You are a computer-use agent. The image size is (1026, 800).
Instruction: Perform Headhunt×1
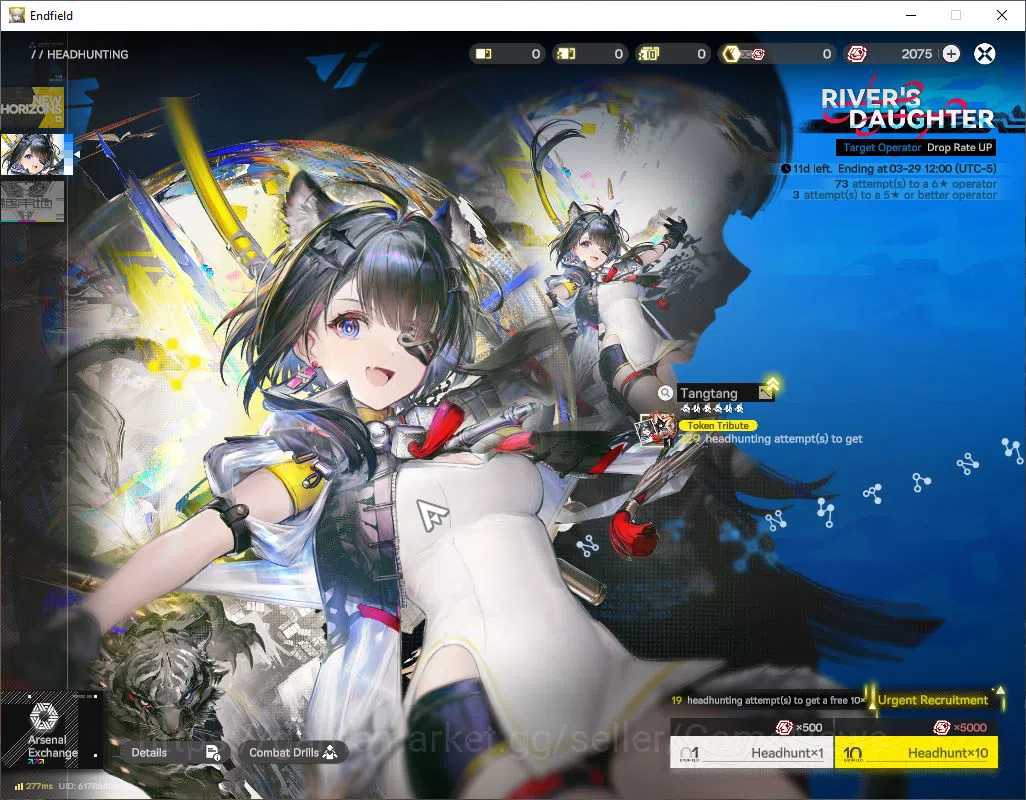coord(751,752)
